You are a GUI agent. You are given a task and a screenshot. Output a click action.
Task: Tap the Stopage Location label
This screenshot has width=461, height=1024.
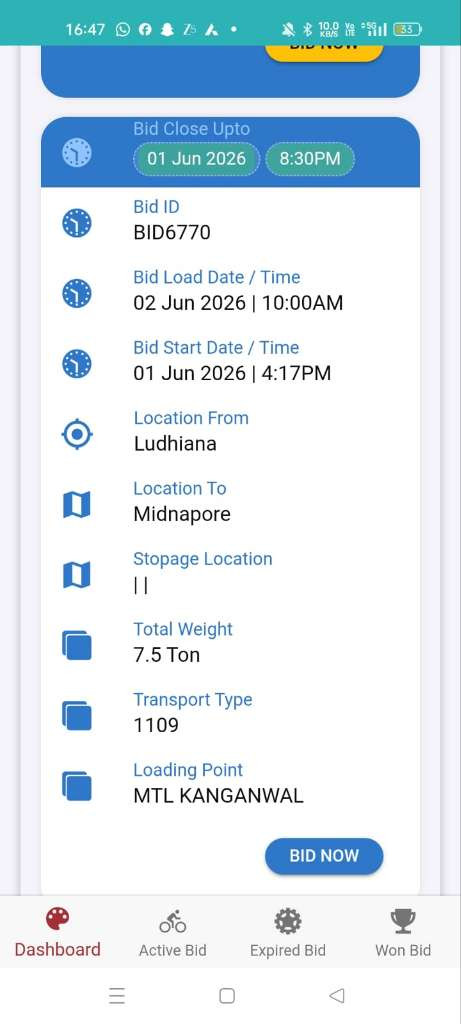pos(202,559)
